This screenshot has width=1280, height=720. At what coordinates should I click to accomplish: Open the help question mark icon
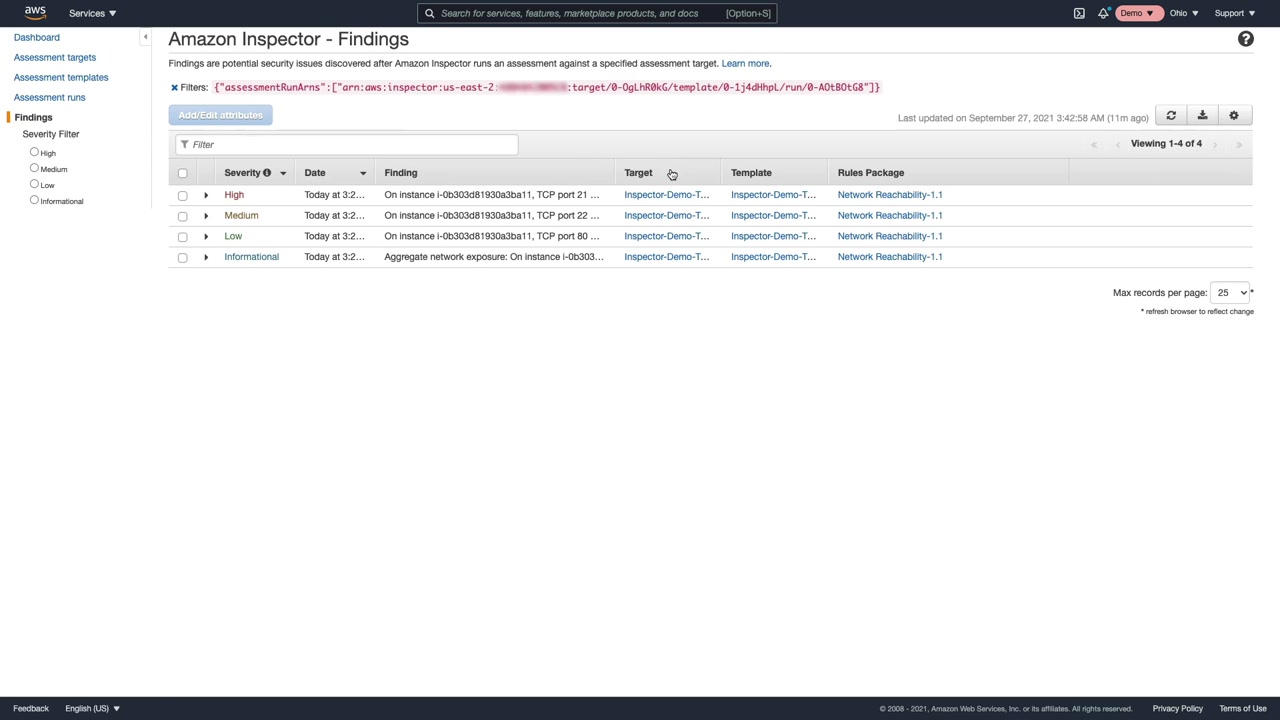coord(1245,39)
